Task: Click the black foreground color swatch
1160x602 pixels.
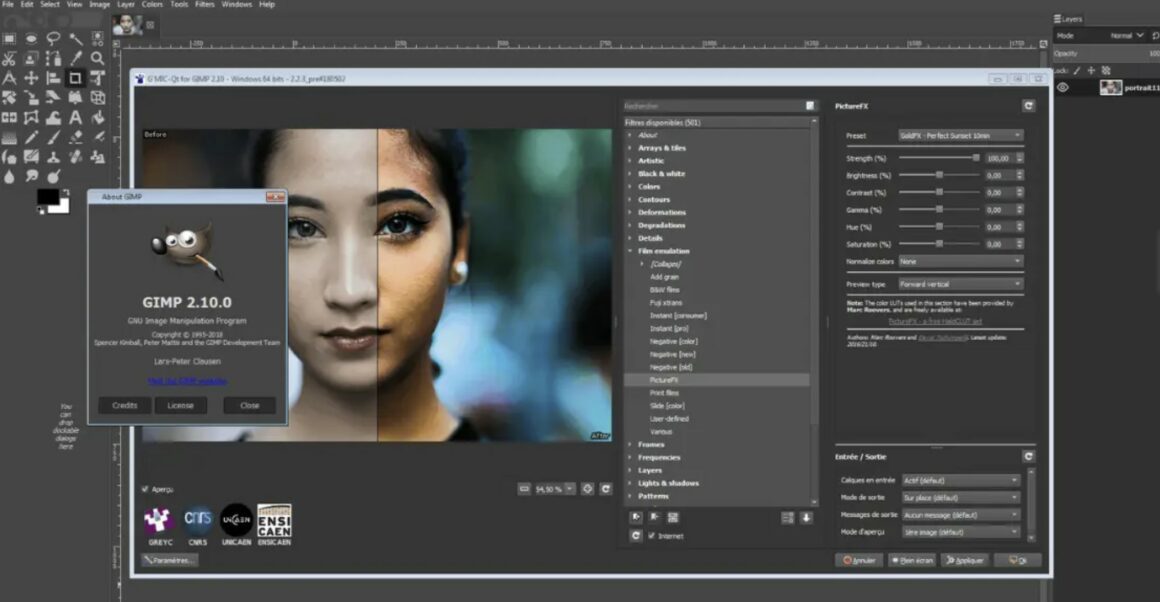Action: tap(48, 196)
